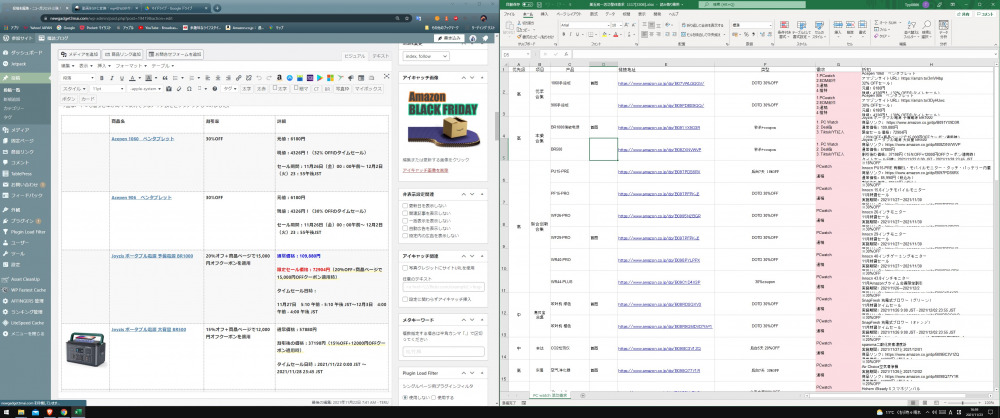
Task: Open the editor help question-mark icon
Action: point(214,89)
